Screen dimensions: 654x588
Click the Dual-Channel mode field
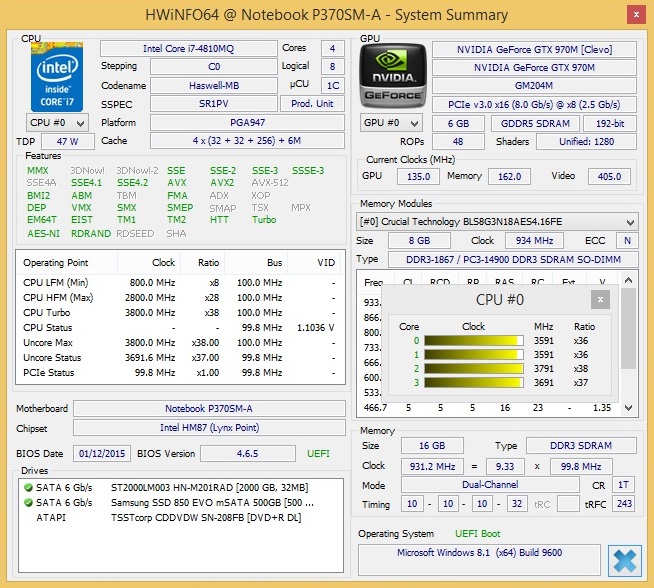click(490, 485)
